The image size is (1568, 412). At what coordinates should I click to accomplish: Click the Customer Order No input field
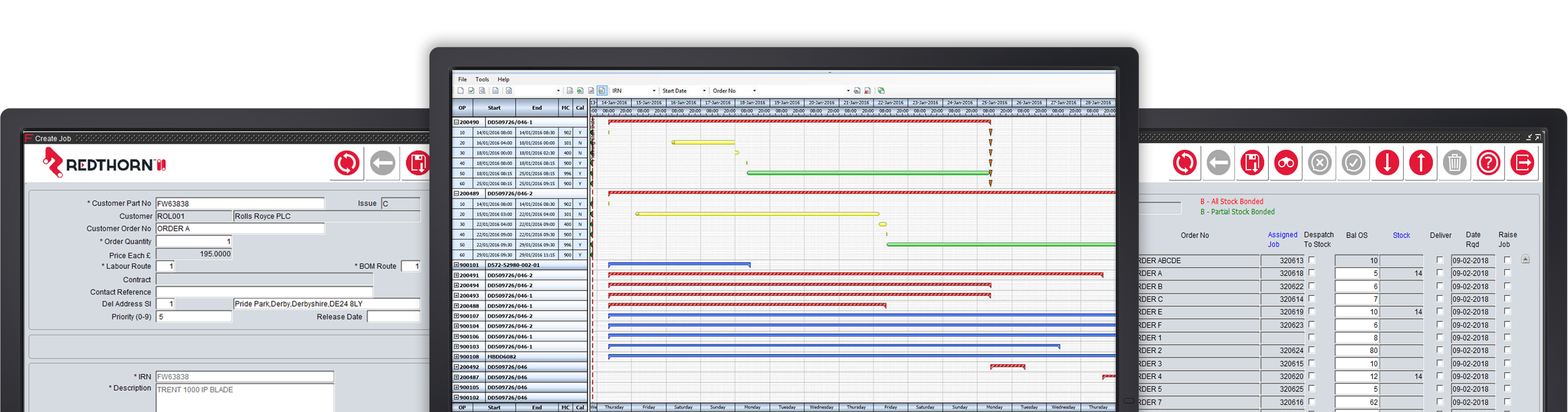click(240, 229)
